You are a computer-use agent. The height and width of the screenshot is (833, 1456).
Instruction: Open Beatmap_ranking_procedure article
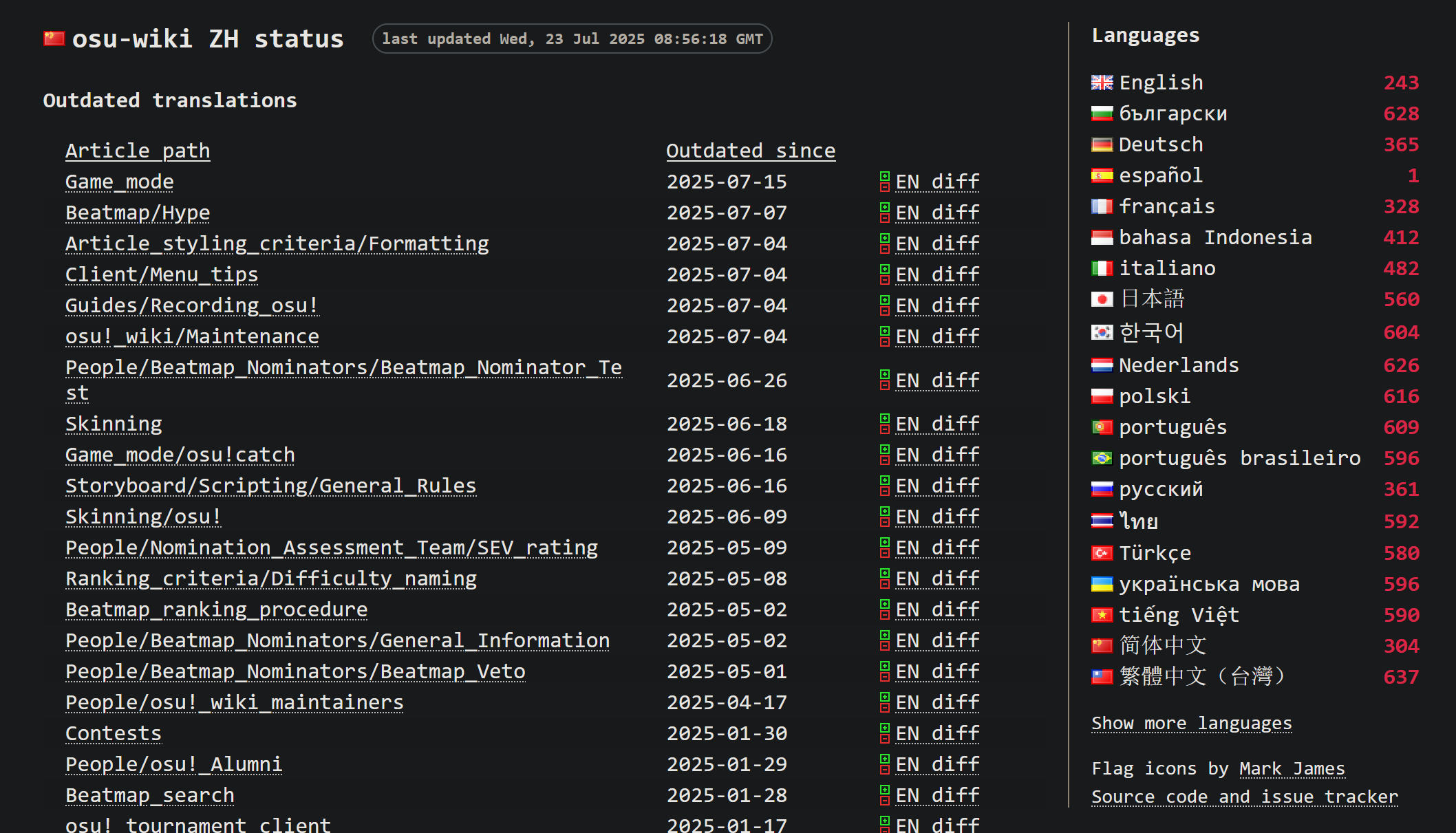(217, 609)
